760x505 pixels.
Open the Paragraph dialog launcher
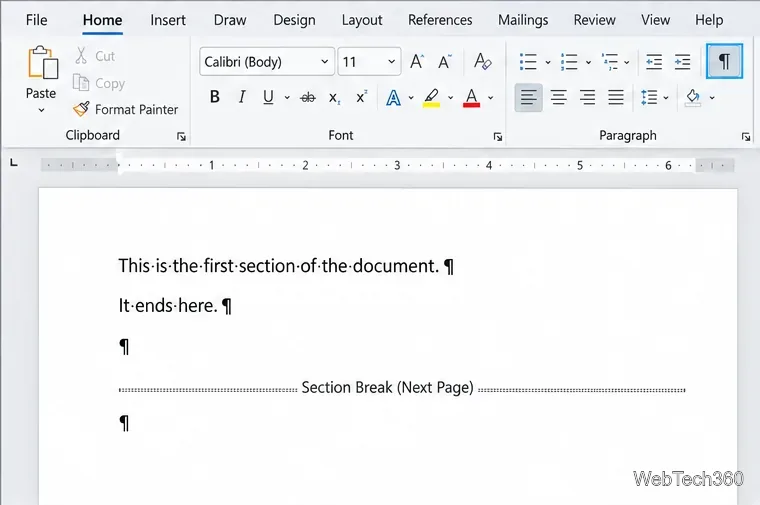[746, 137]
